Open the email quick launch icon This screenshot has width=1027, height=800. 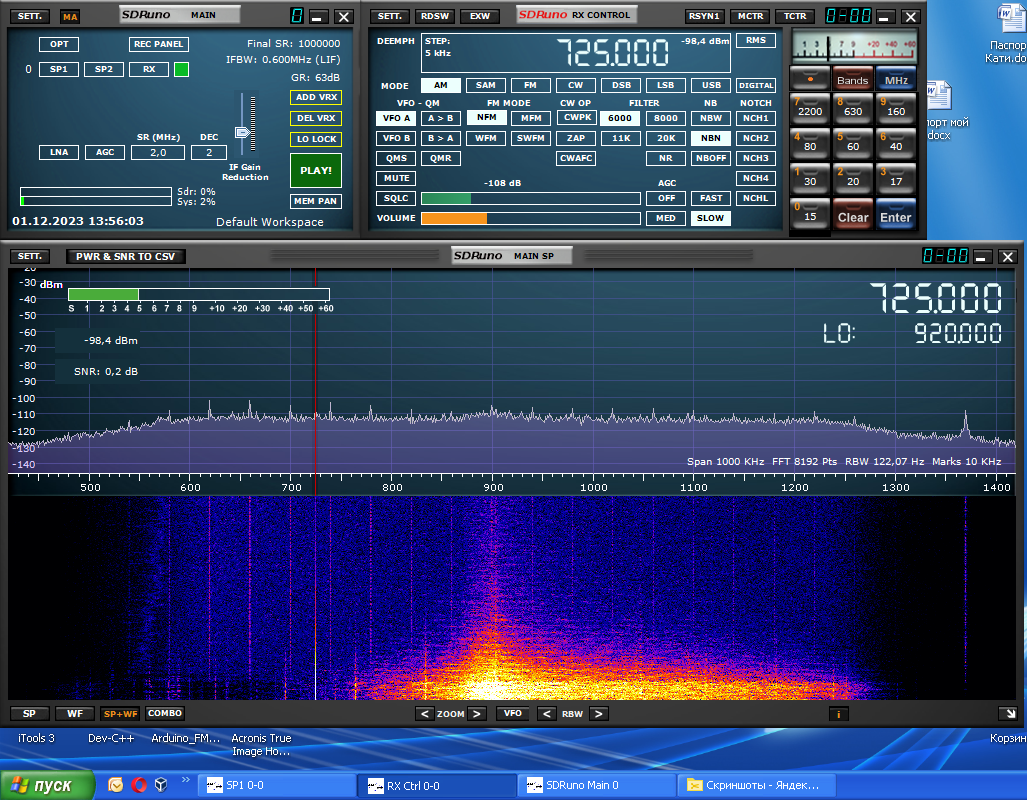[116, 785]
